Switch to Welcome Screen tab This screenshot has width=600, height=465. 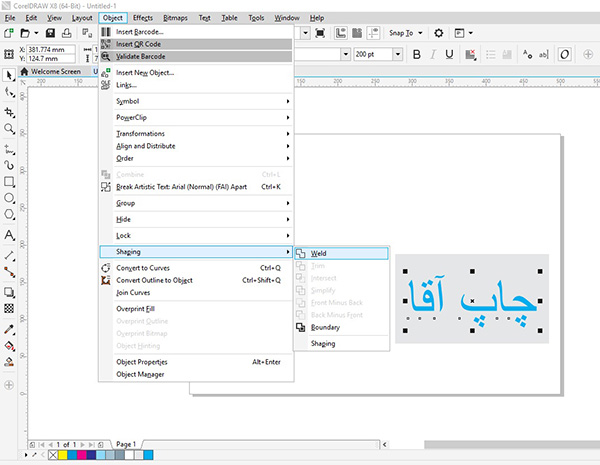click(51, 72)
